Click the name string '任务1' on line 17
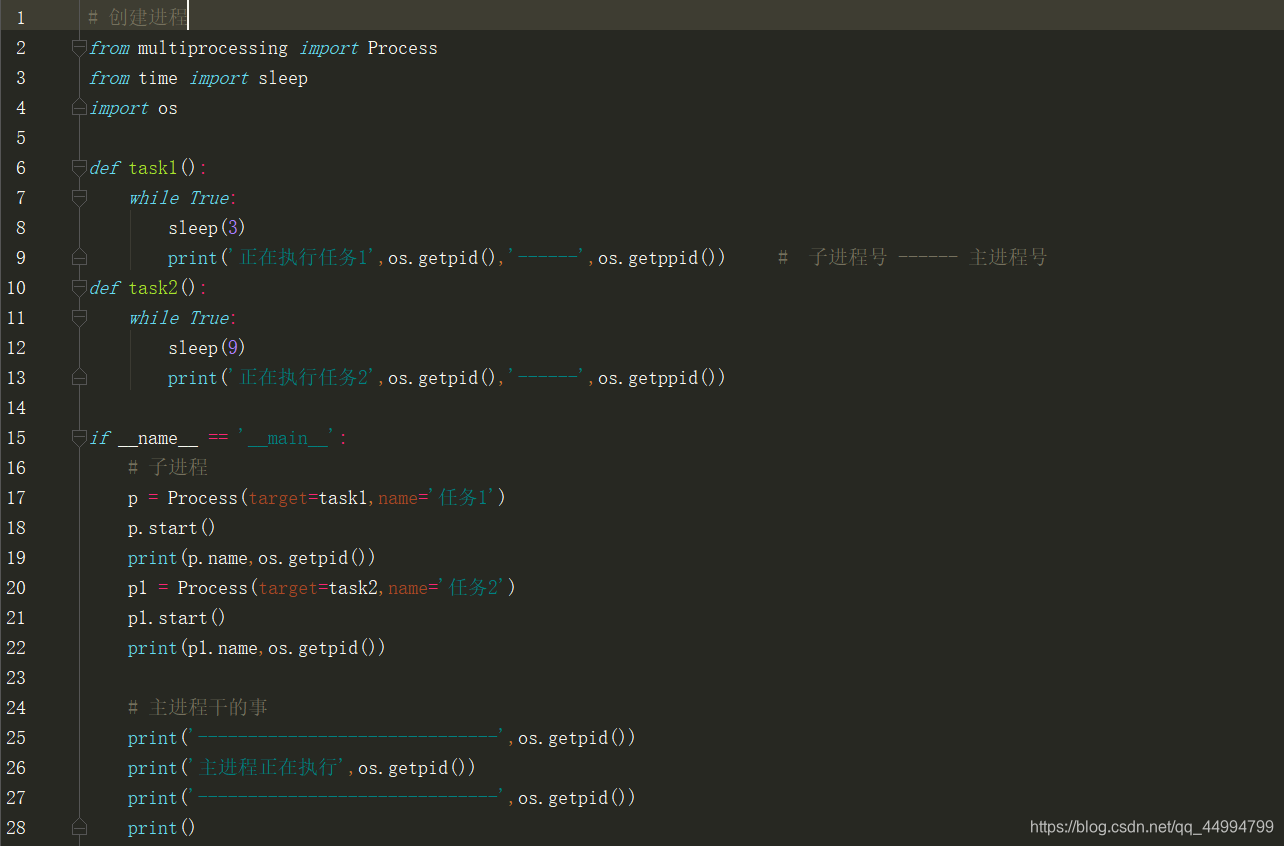The height and width of the screenshot is (846, 1284). (463, 498)
